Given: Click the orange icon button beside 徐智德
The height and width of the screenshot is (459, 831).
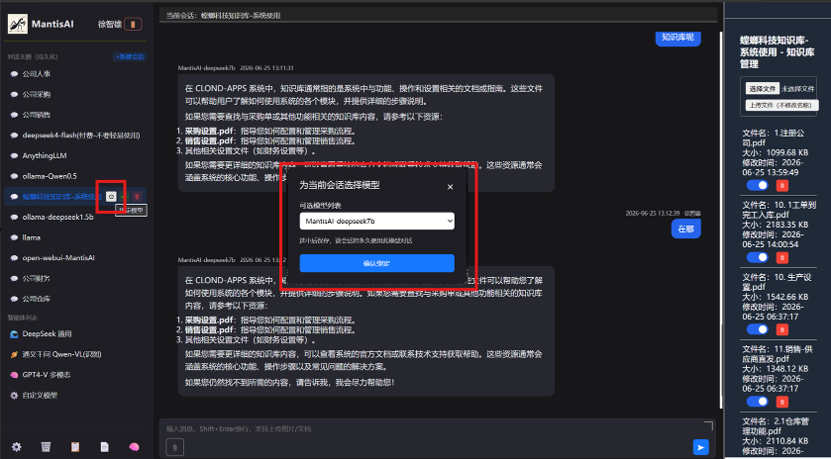Looking at the screenshot, I should tap(133, 24).
